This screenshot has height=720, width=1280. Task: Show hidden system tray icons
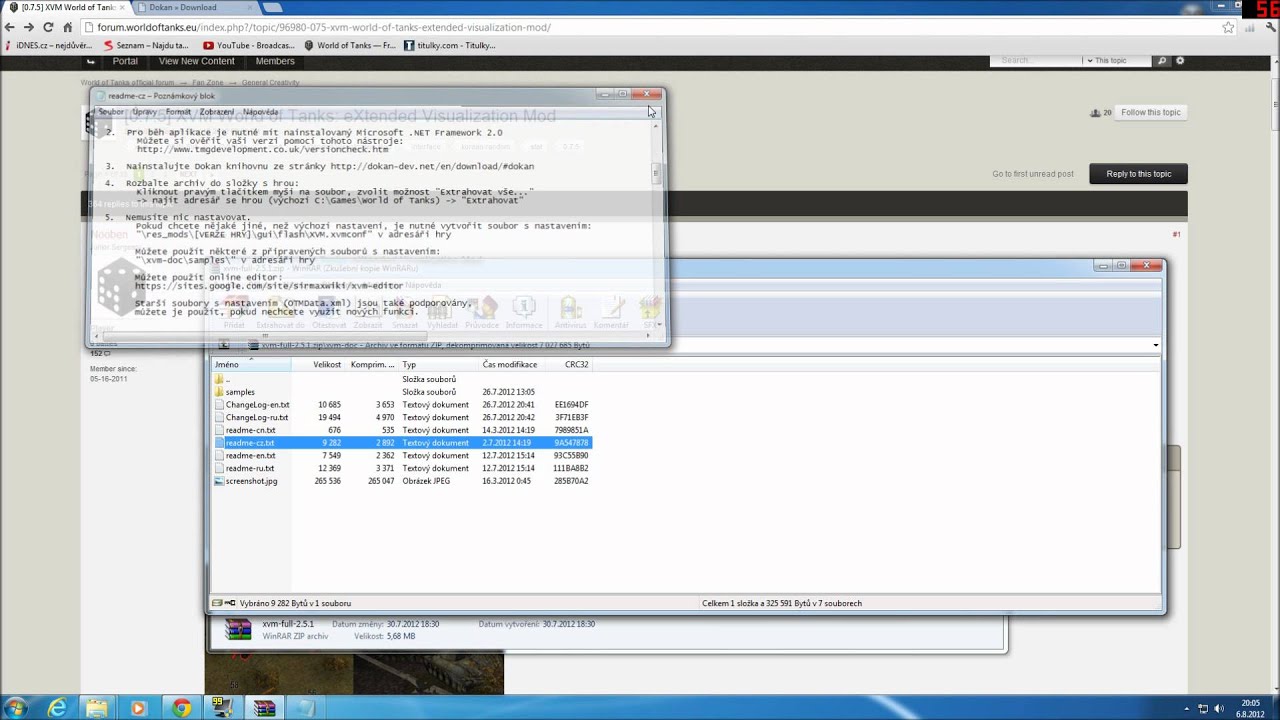tap(1187, 708)
